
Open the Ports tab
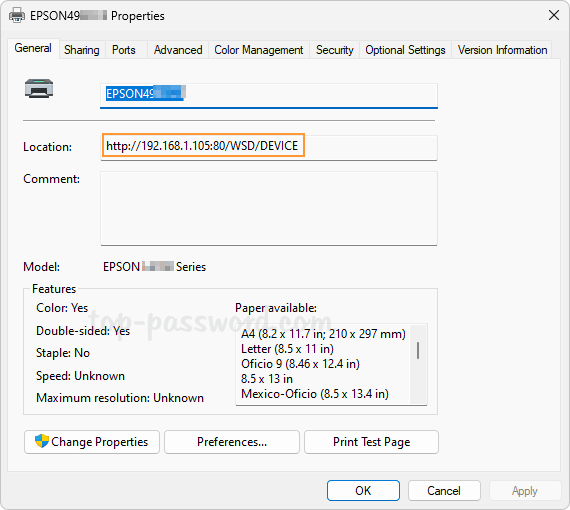pos(124,50)
